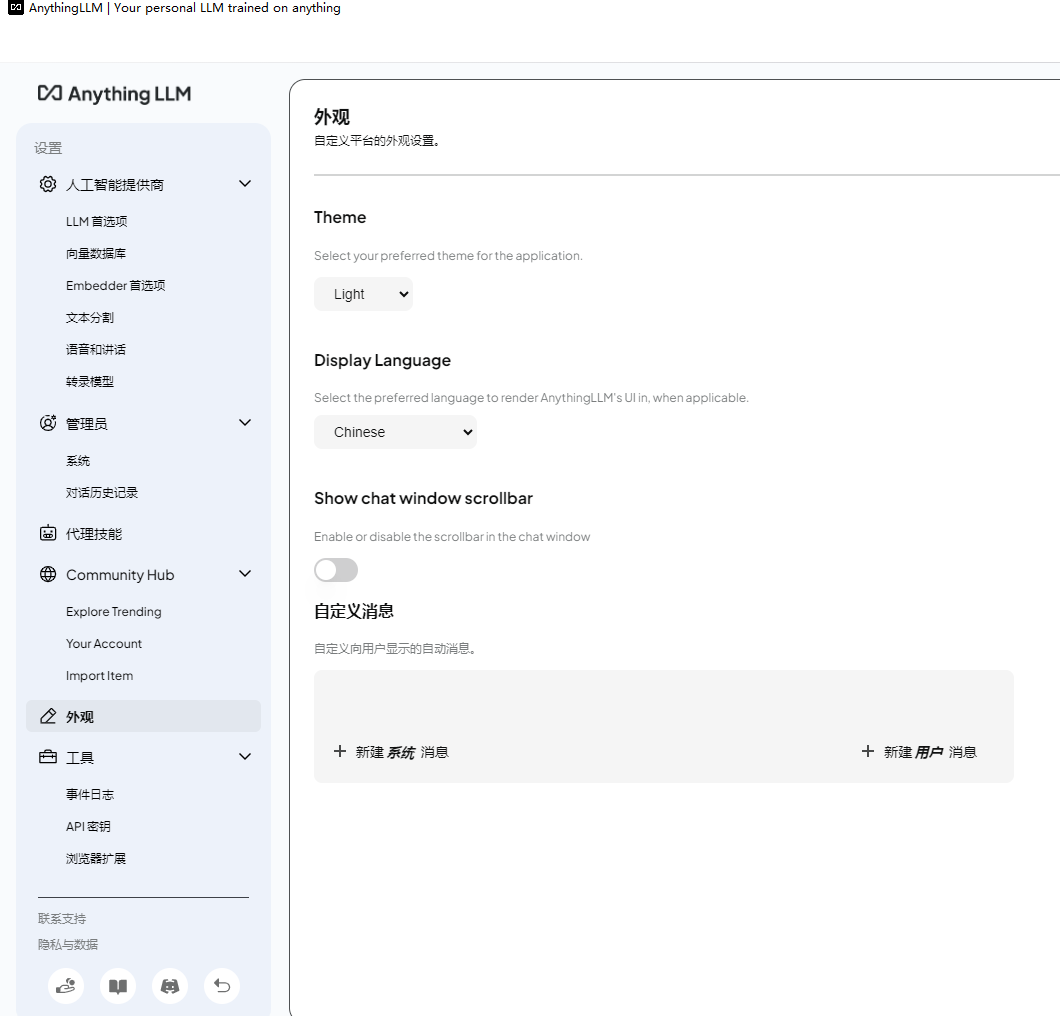Toggle the chat window scrollbar switch

pyautogui.click(x=336, y=570)
